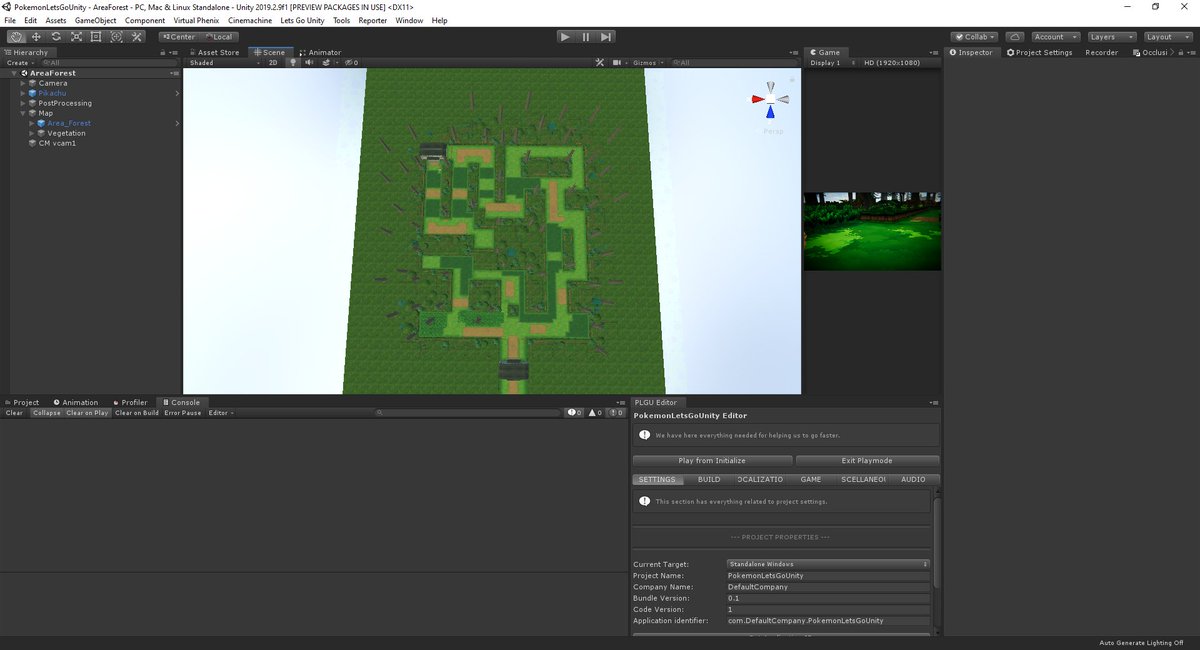This screenshot has width=1200, height=650.
Task: Toggle hidden objects visibility counter
Action: [351, 62]
